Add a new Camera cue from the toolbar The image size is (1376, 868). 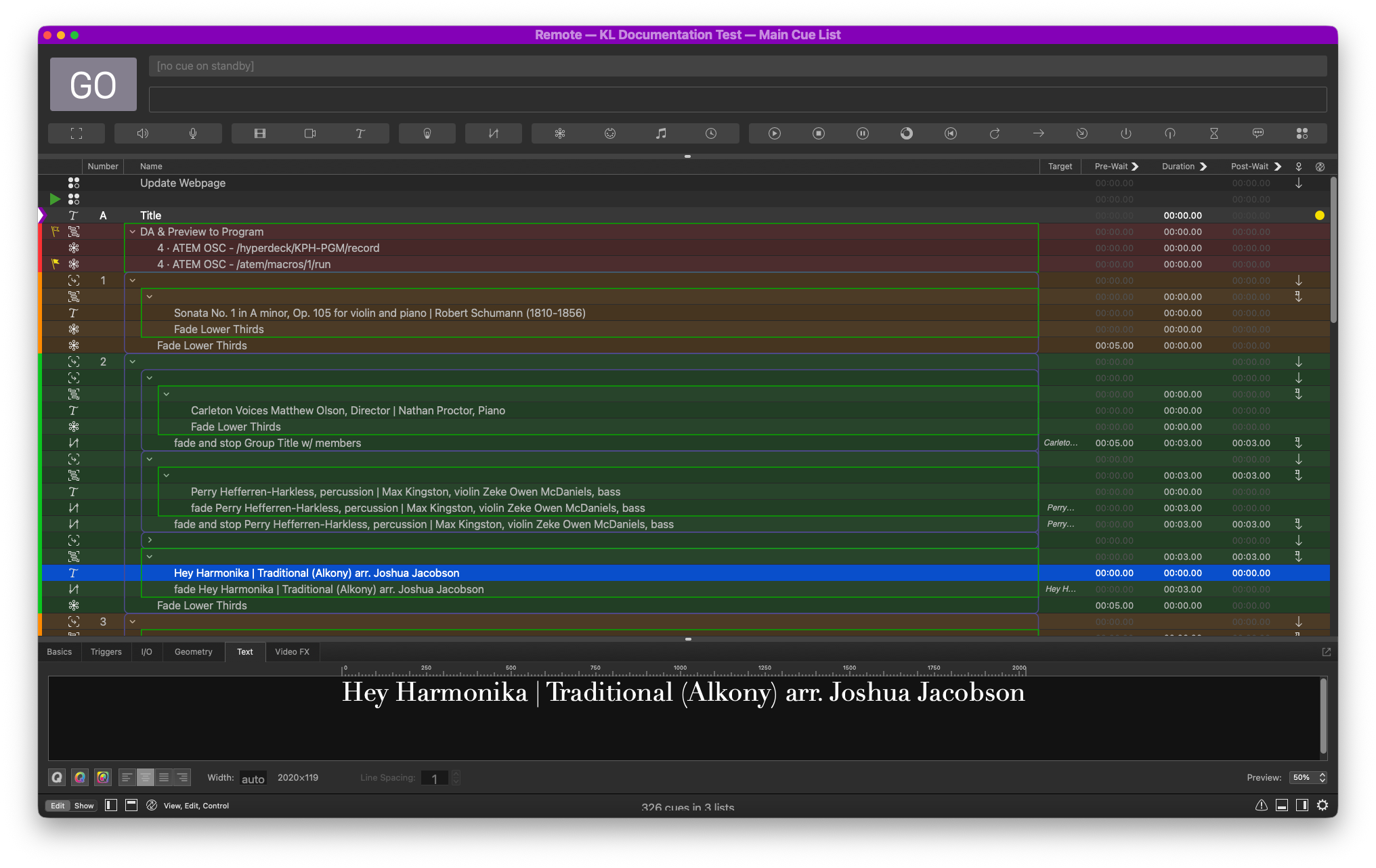pos(310,133)
